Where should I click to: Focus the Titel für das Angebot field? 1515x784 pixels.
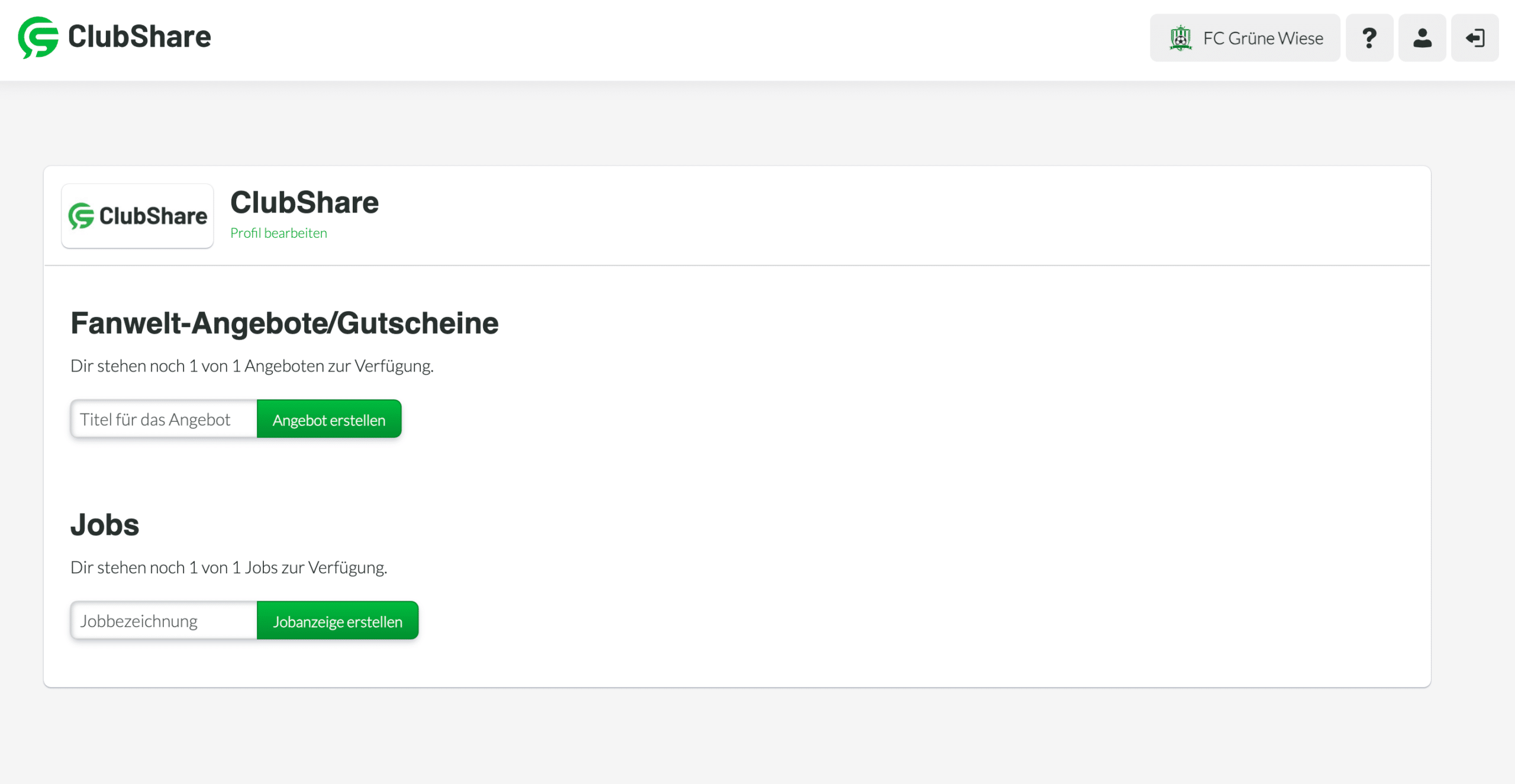pyautogui.click(x=164, y=419)
